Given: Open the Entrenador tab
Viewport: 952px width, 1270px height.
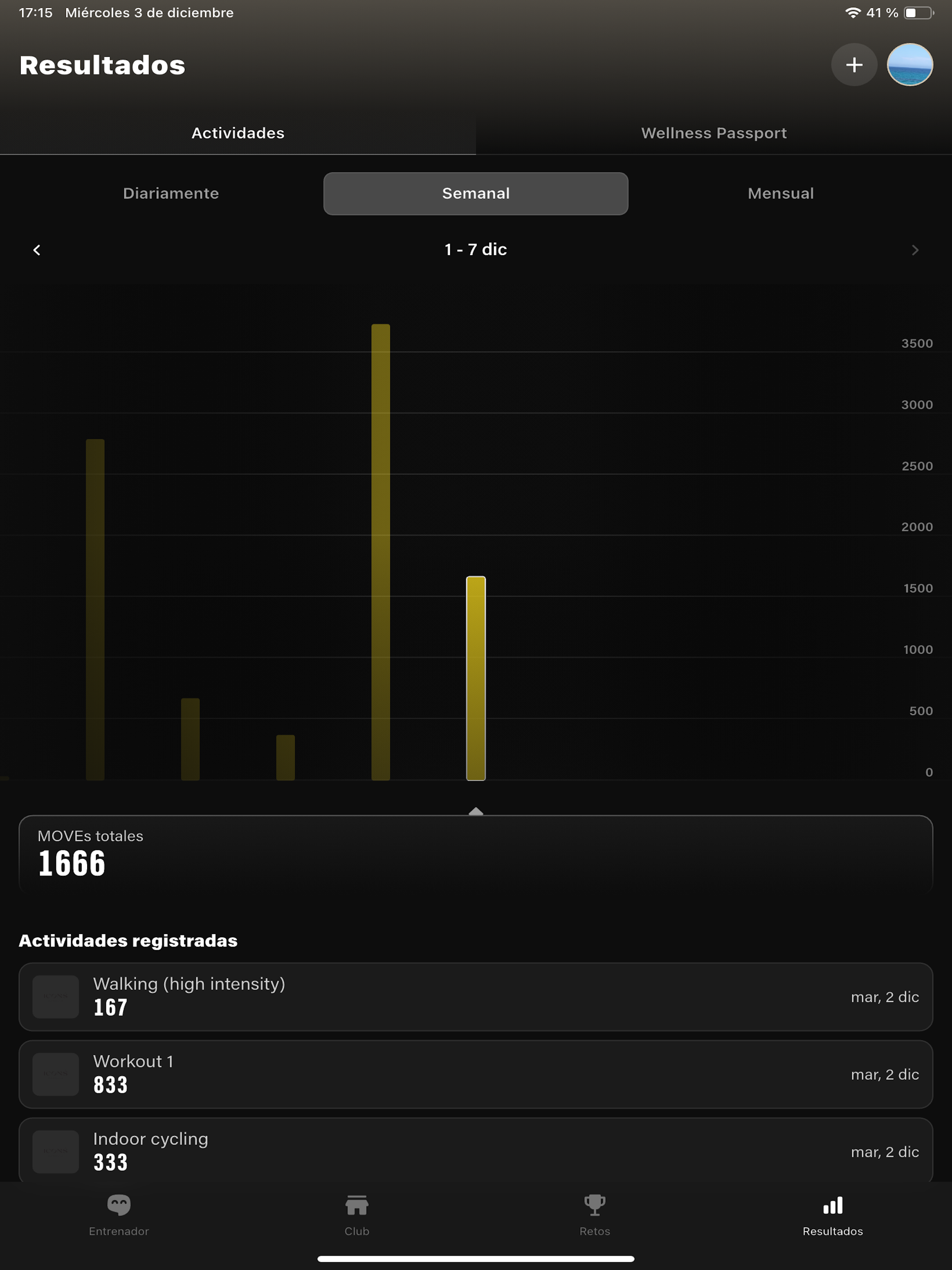Looking at the screenshot, I should coord(119,1216).
